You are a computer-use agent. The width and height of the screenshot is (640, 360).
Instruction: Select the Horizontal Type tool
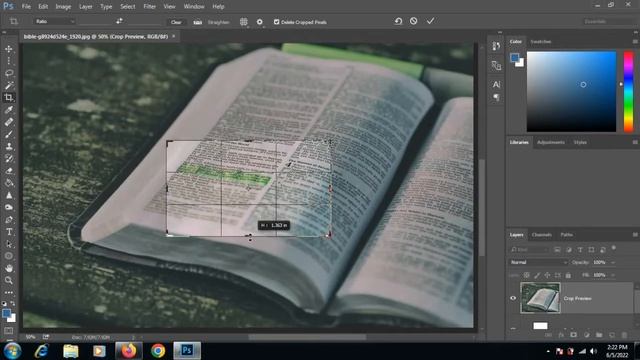(9, 232)
